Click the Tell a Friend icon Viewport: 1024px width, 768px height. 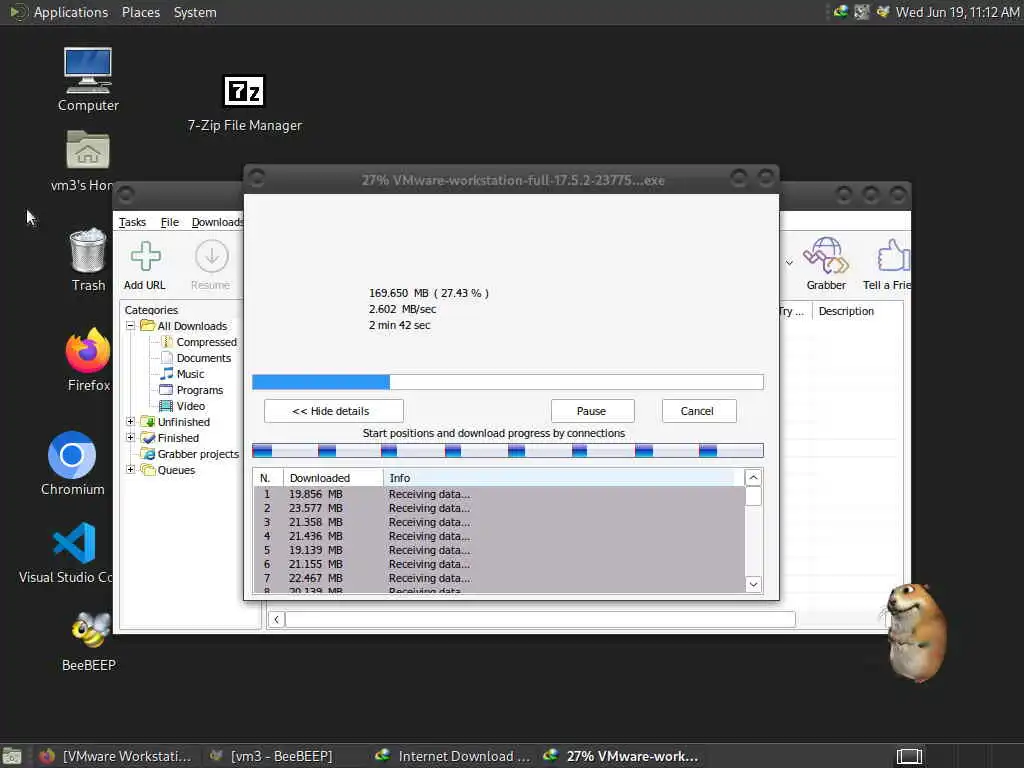[x=887, y=264]
